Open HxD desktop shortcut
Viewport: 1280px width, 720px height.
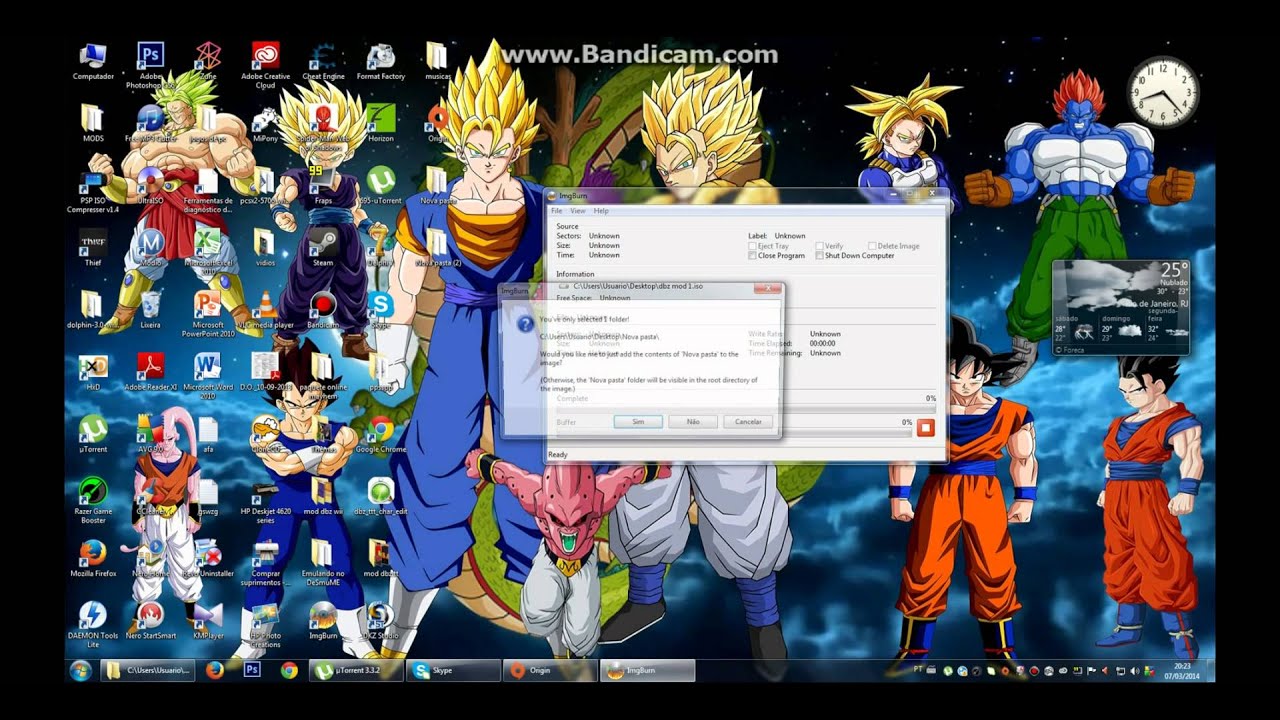pos(93,371)
